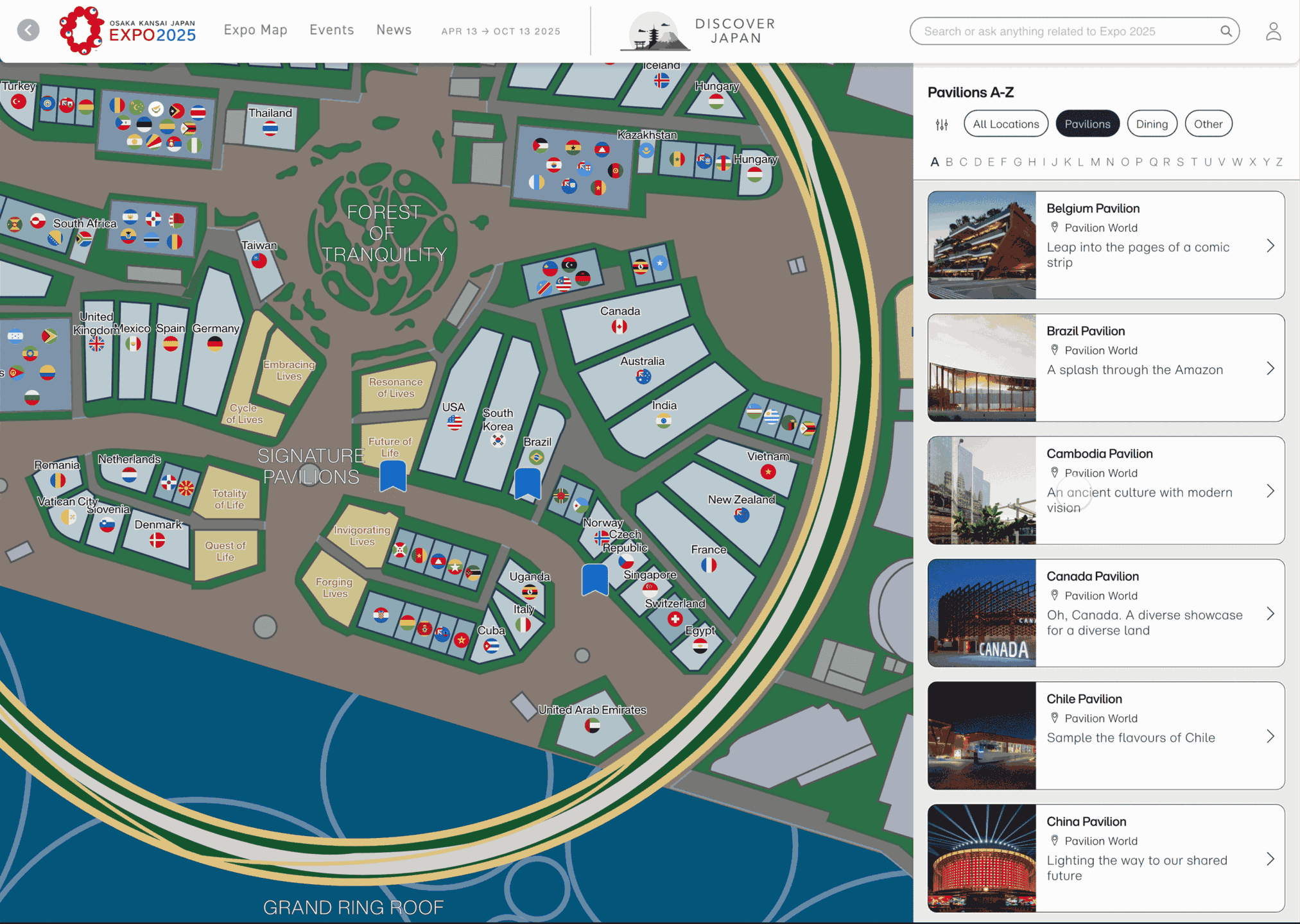Click the United Arab Emirates flag marker

pos(593,726)
